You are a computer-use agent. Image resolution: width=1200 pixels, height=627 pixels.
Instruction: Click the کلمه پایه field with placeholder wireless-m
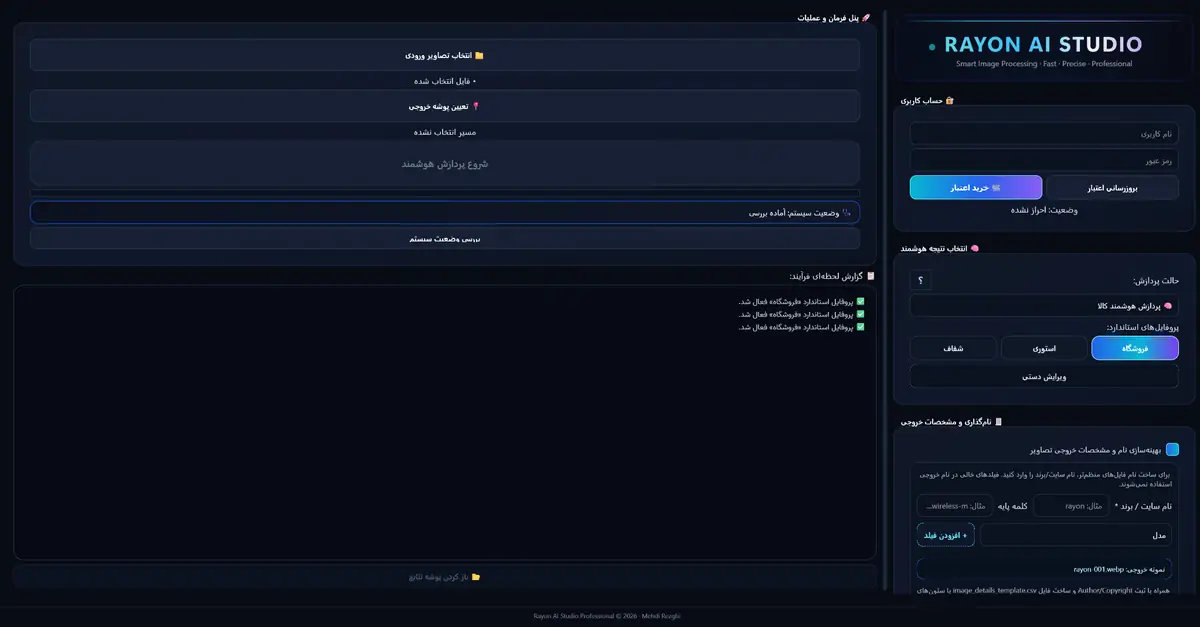point(954,506)
